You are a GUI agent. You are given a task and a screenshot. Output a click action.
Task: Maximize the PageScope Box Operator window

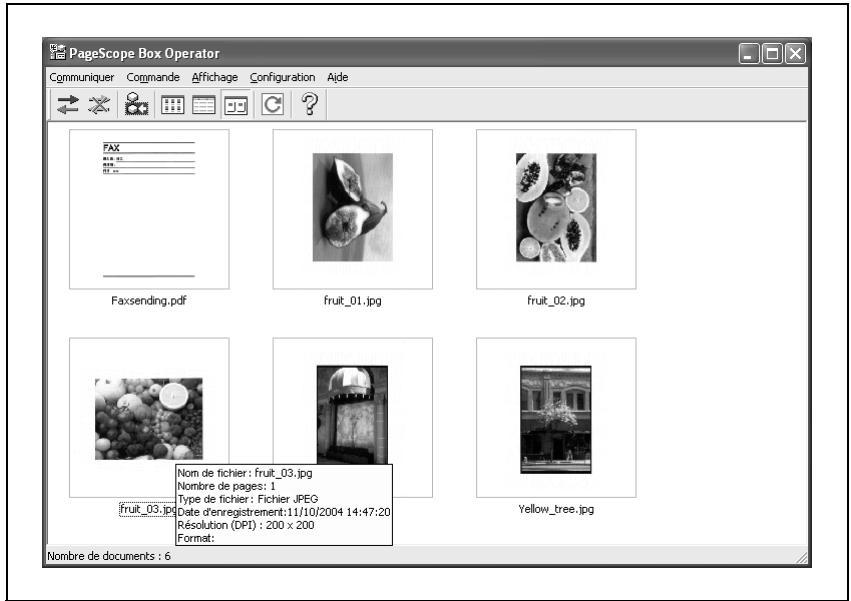(x=772, y=53)
